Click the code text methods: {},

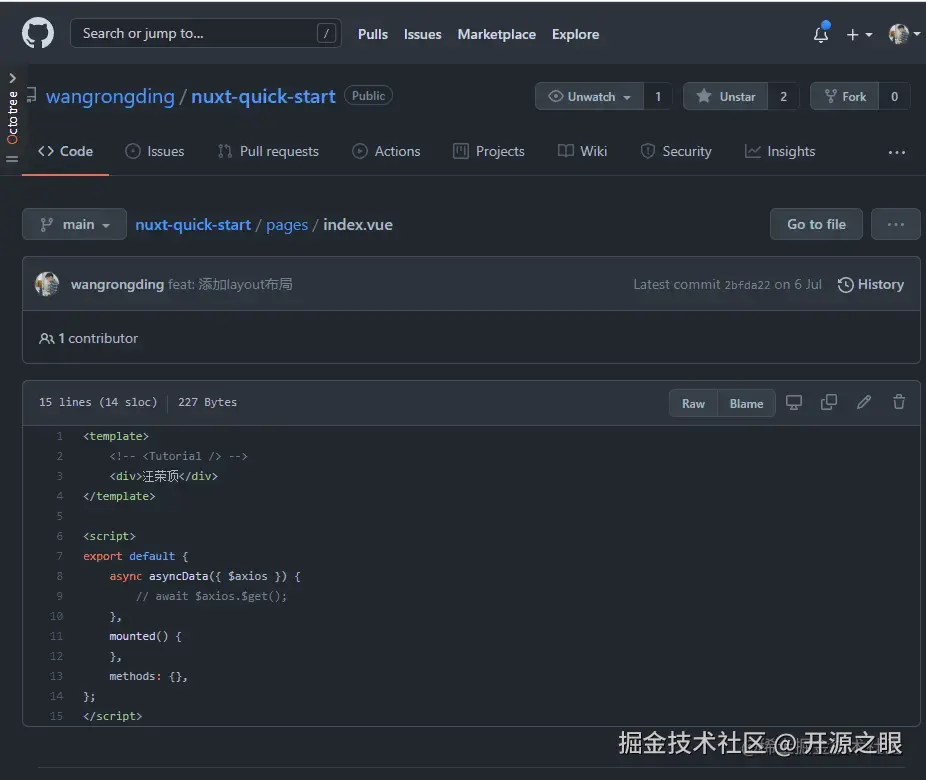pyautogui.click(x=148, y=677)
